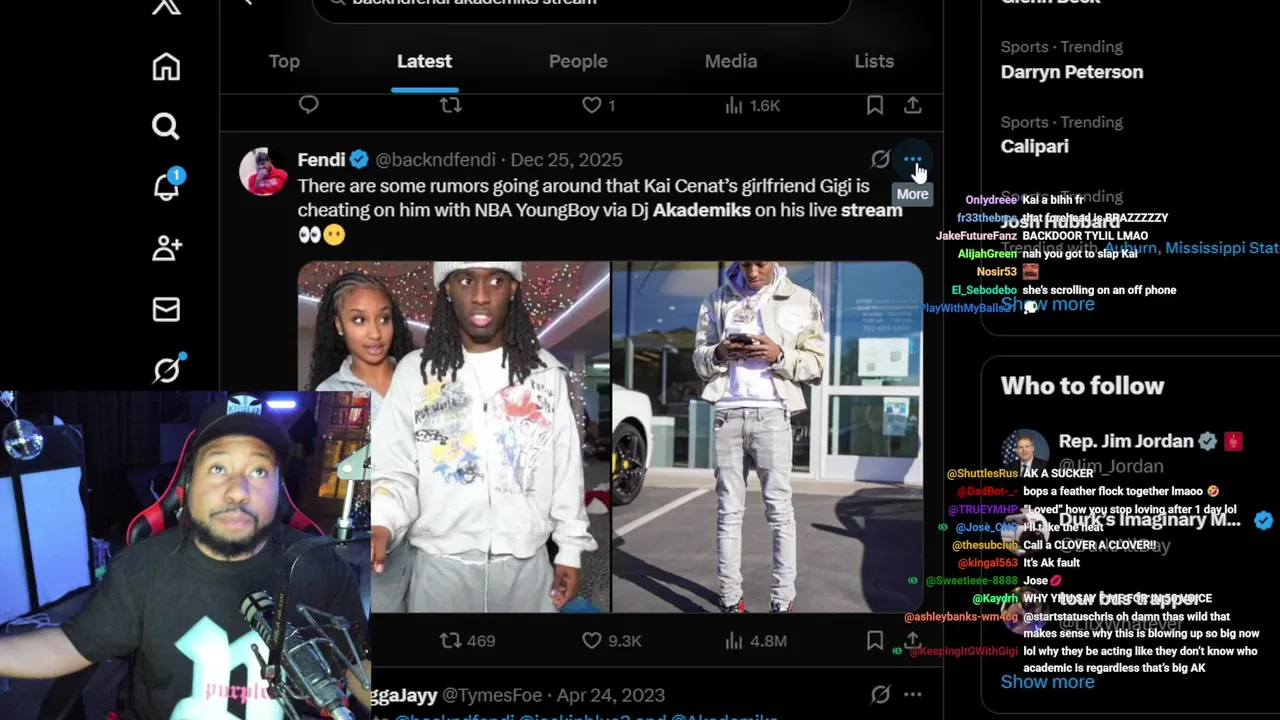Open the follow people icon in sidebar

coord(166,248)
